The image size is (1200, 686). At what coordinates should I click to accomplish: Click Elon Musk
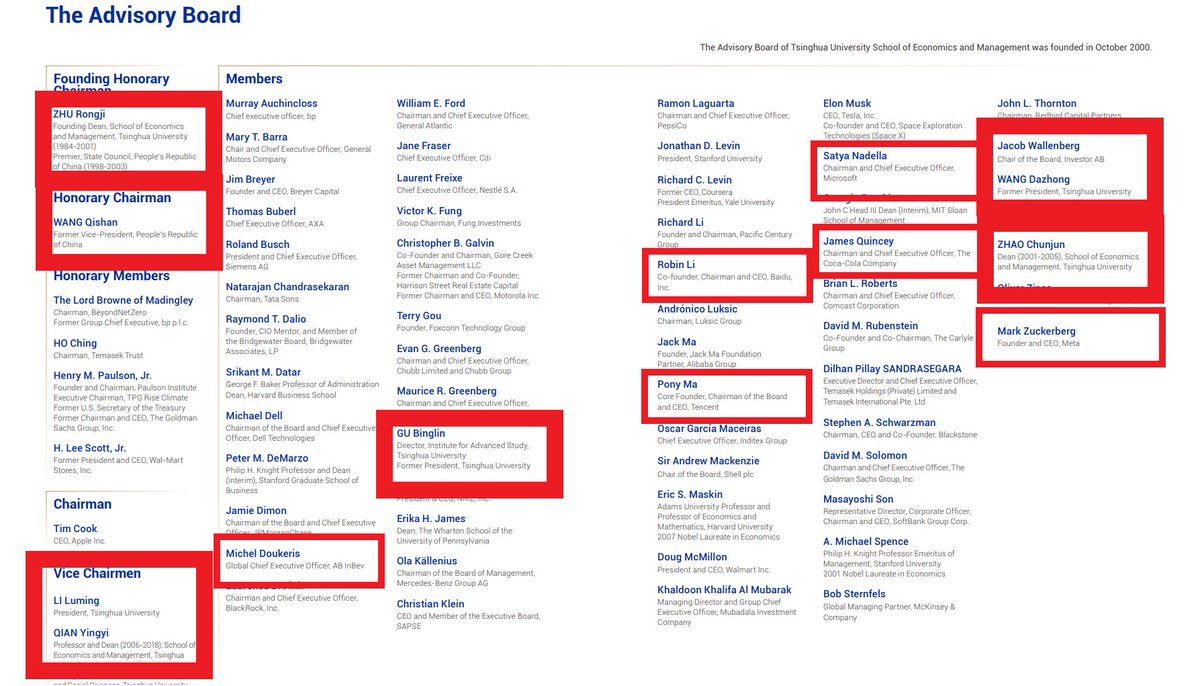coord(847,103)
